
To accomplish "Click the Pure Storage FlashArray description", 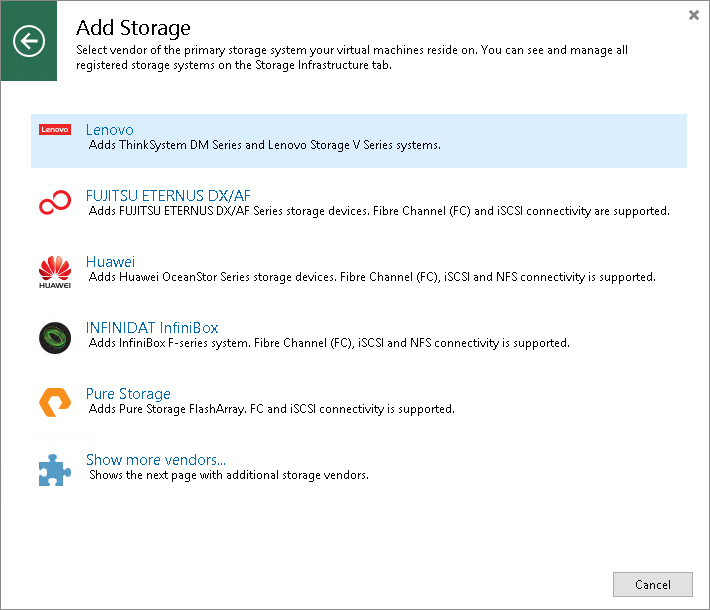I will [272, 408].
